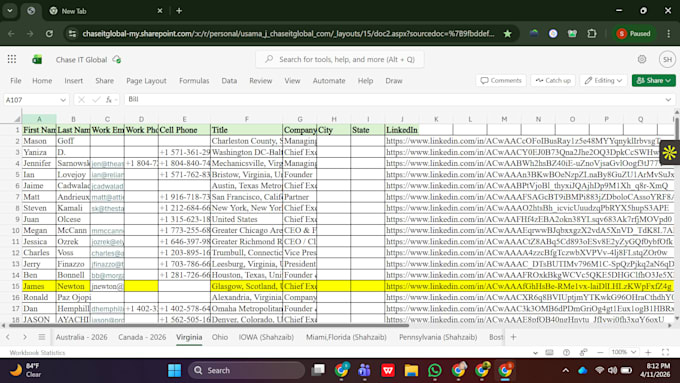
Task: Open the 100% zoom level dropdown
Action: [x=624, y=352]
